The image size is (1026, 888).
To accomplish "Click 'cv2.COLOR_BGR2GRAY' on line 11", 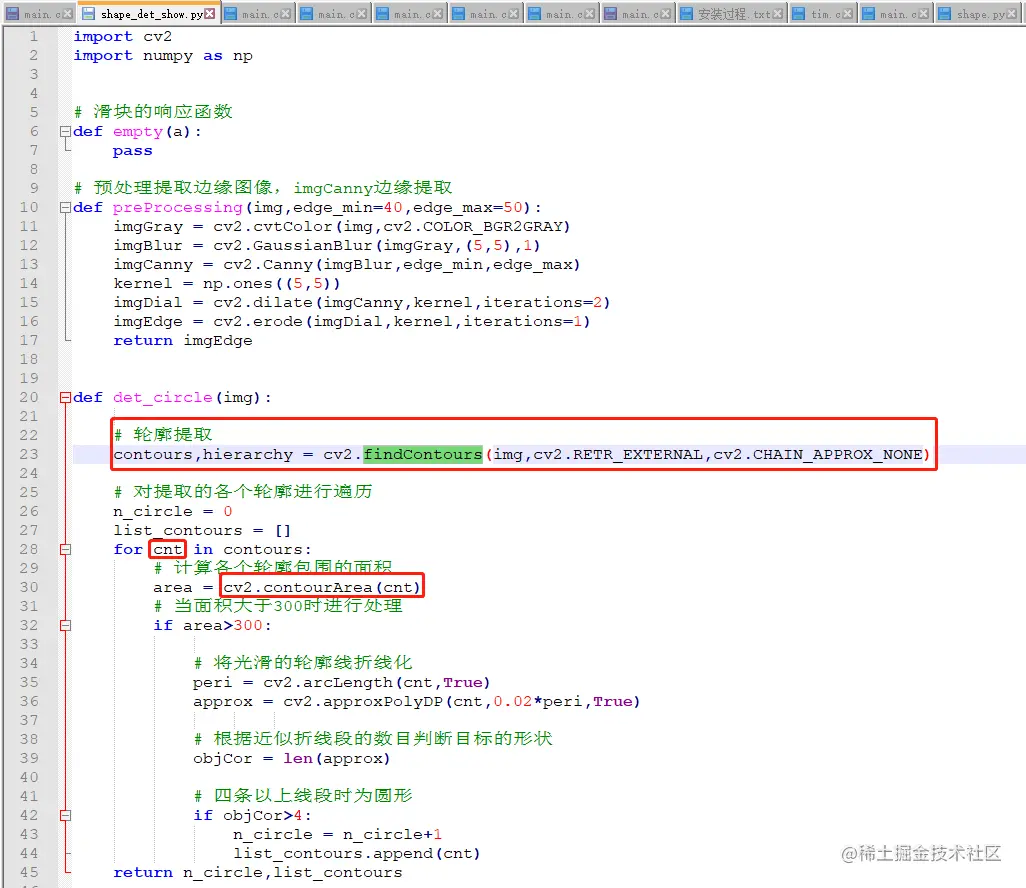I will [473, 226].
